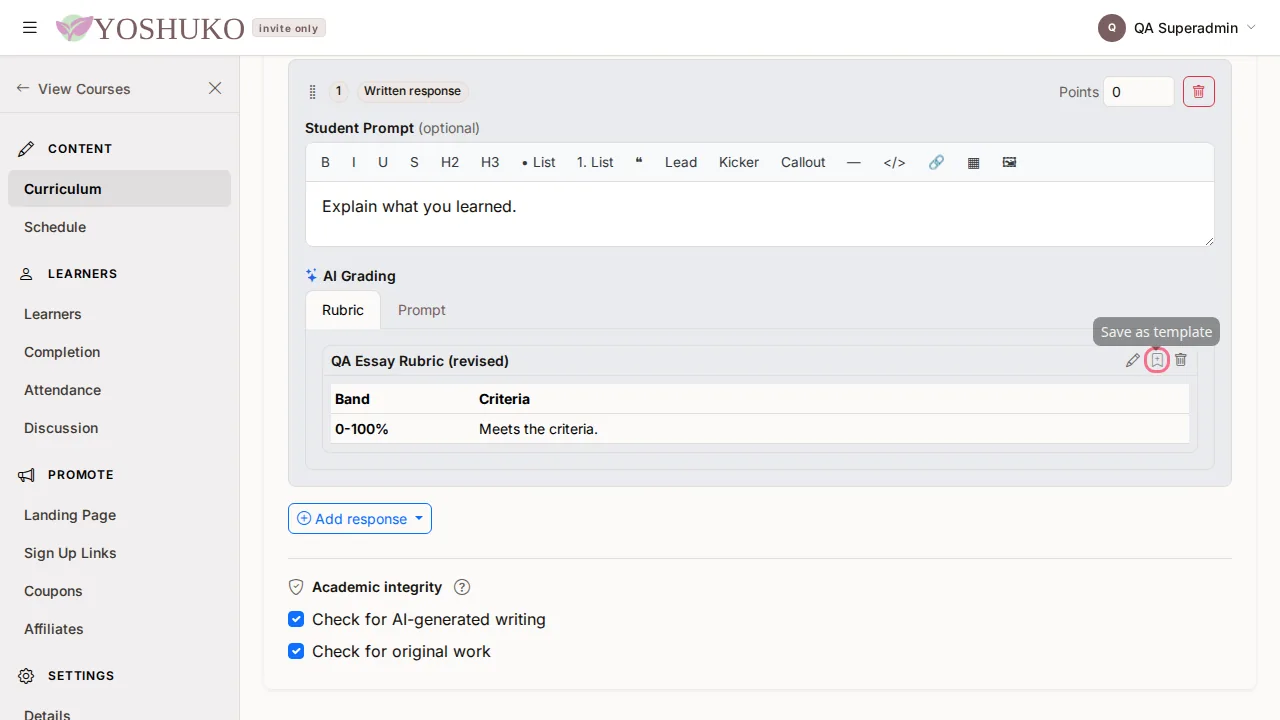Delete the QA Essay Rubric
1280x720 pixels.
click(1181, 360)
